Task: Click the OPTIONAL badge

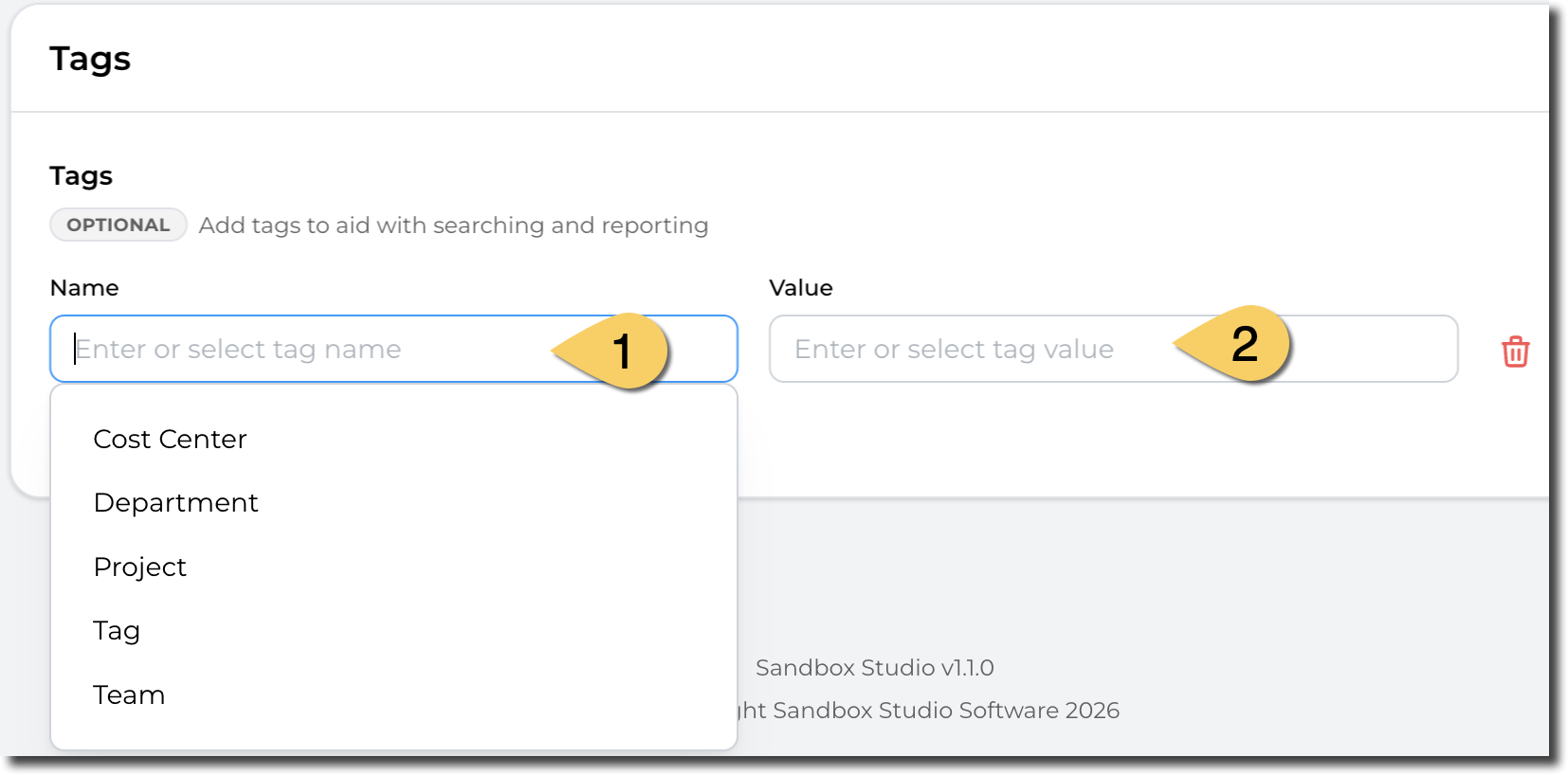Action: coord(118,225)
